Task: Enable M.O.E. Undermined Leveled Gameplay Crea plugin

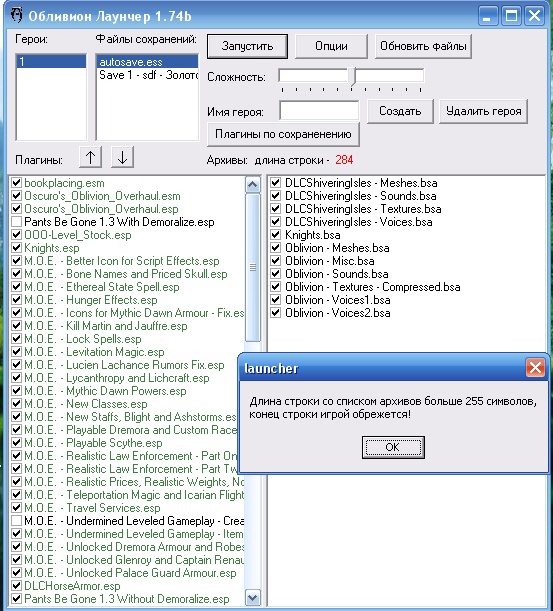Action: click(16, 521)
